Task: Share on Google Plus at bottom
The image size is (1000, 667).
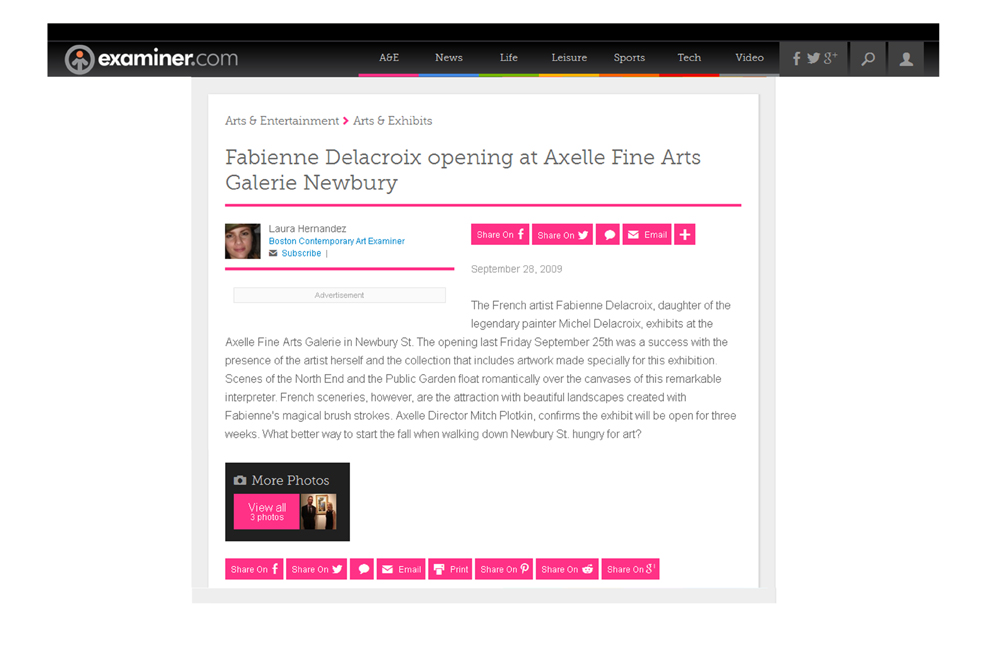Action: (631, 569)
